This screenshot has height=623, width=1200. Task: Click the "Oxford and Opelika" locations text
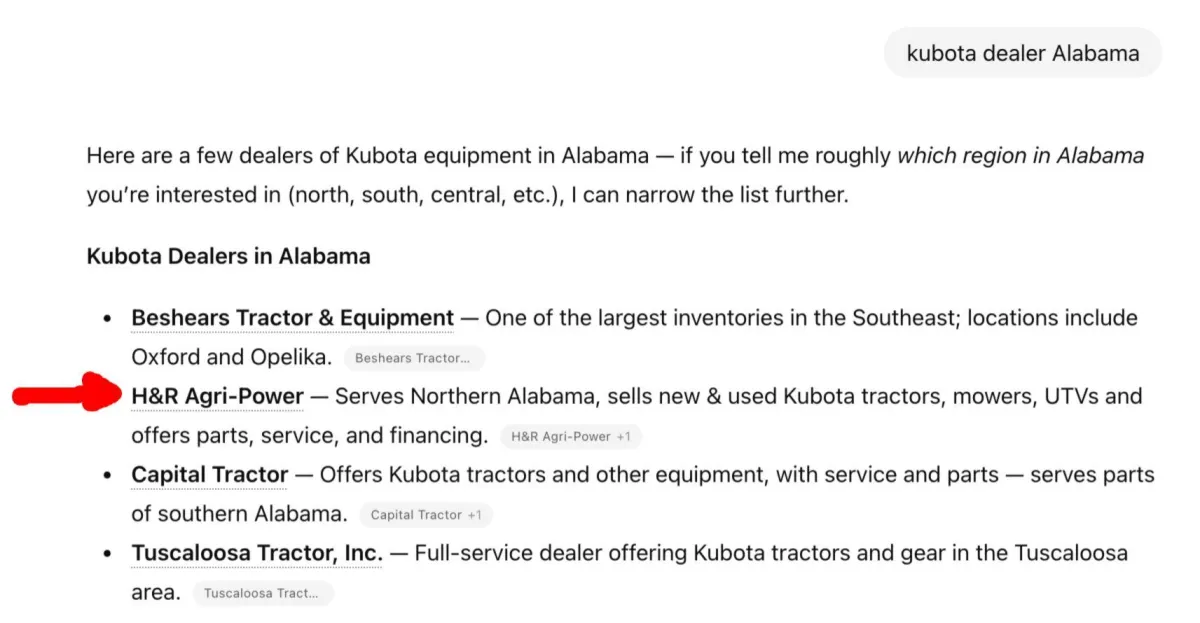point(231,357)
